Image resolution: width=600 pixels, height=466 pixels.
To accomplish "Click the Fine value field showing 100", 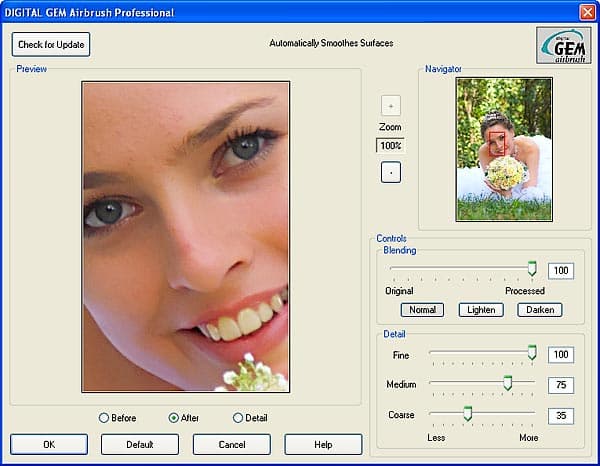I will (x=561, y=355).
